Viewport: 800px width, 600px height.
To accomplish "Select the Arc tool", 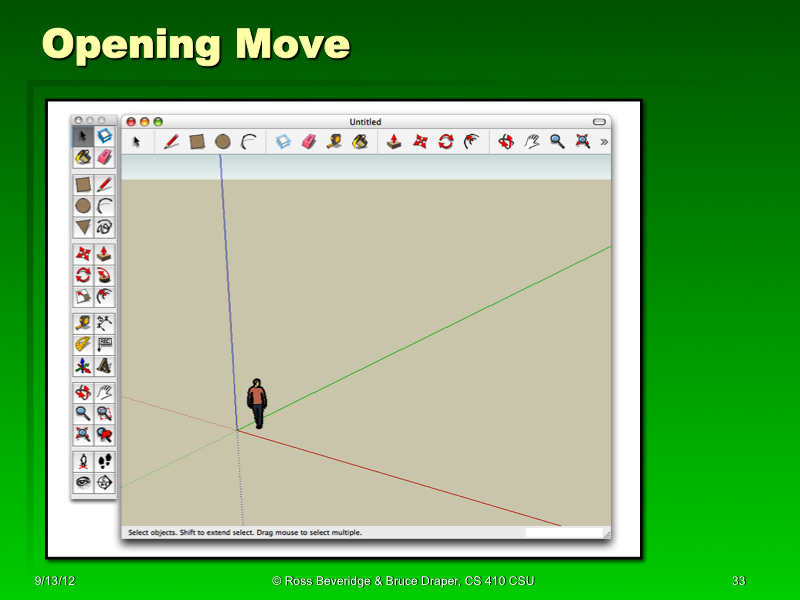I will click(x=247, y=141).
